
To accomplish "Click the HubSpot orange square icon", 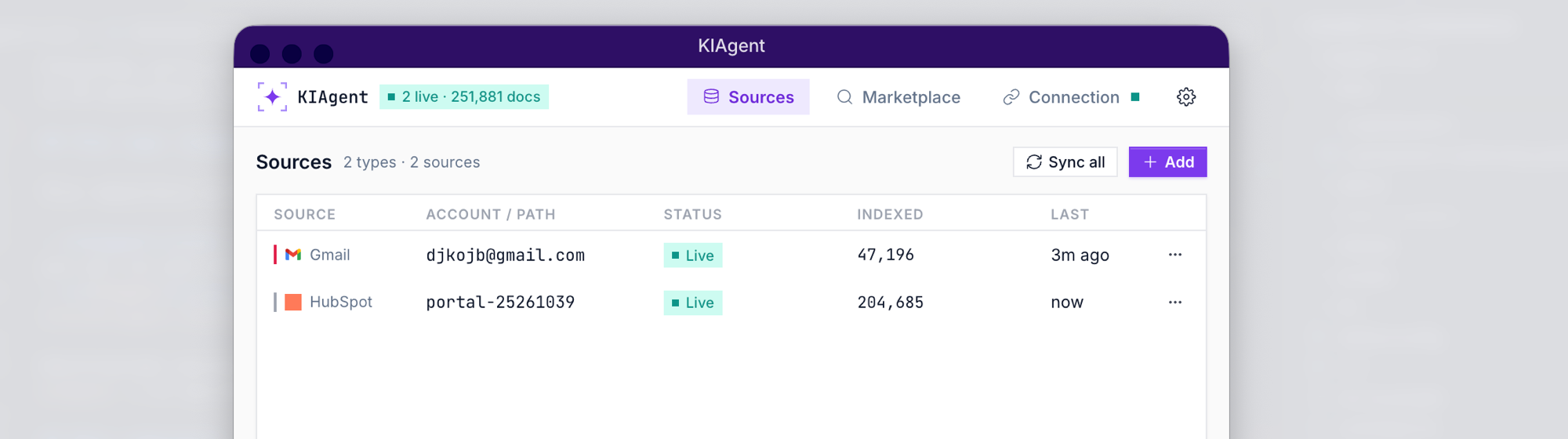I will 293,303.
